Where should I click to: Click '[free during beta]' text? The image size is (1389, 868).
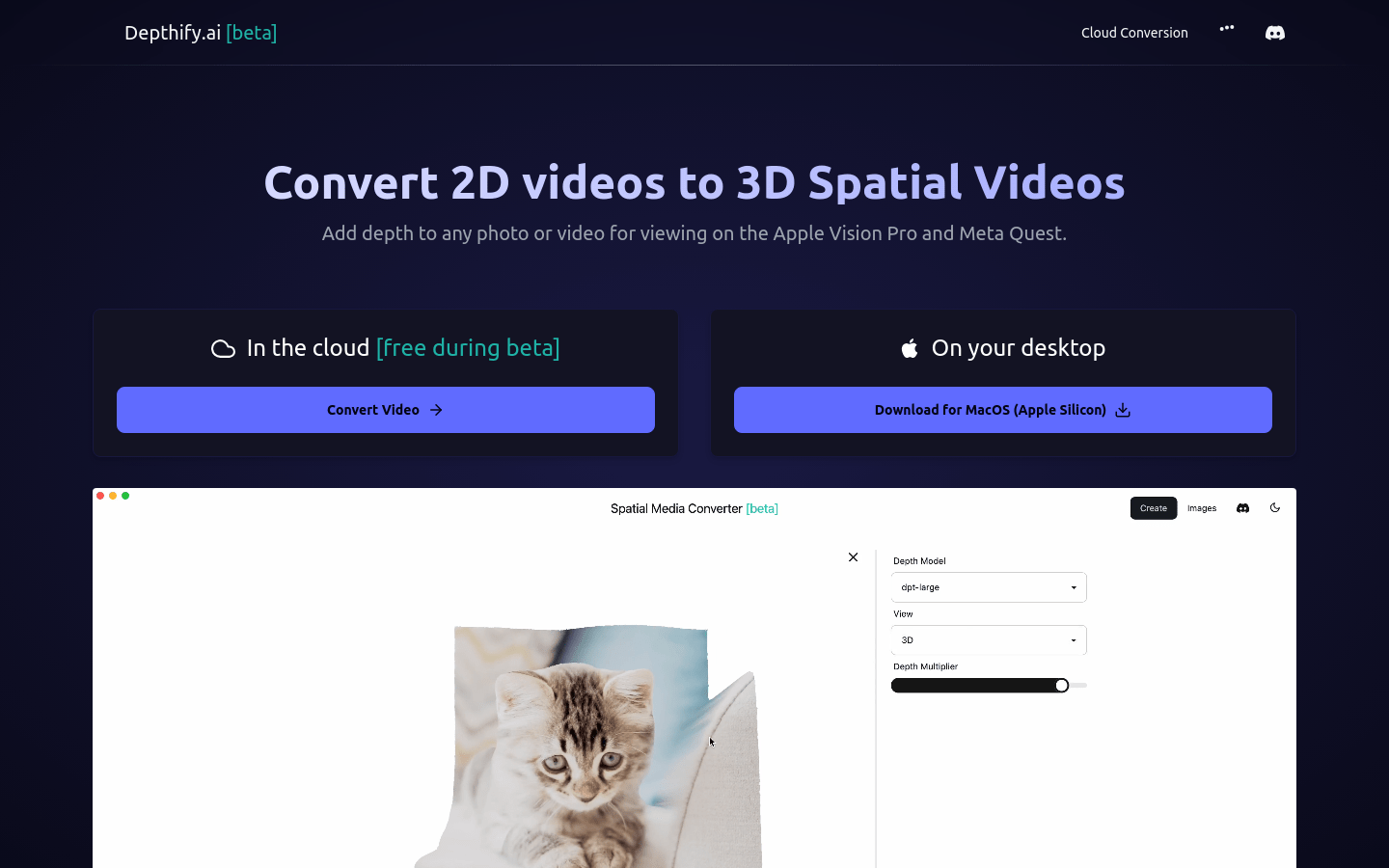468,348
